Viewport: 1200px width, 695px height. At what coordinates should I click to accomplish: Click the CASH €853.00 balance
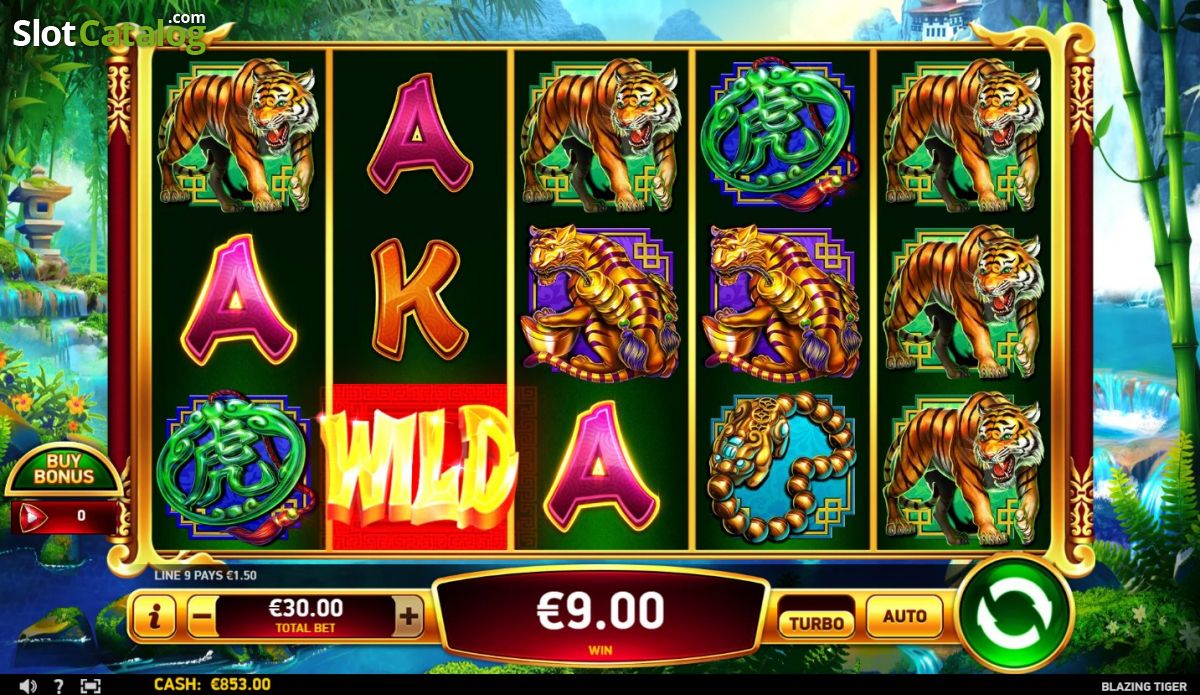[212, 684]
